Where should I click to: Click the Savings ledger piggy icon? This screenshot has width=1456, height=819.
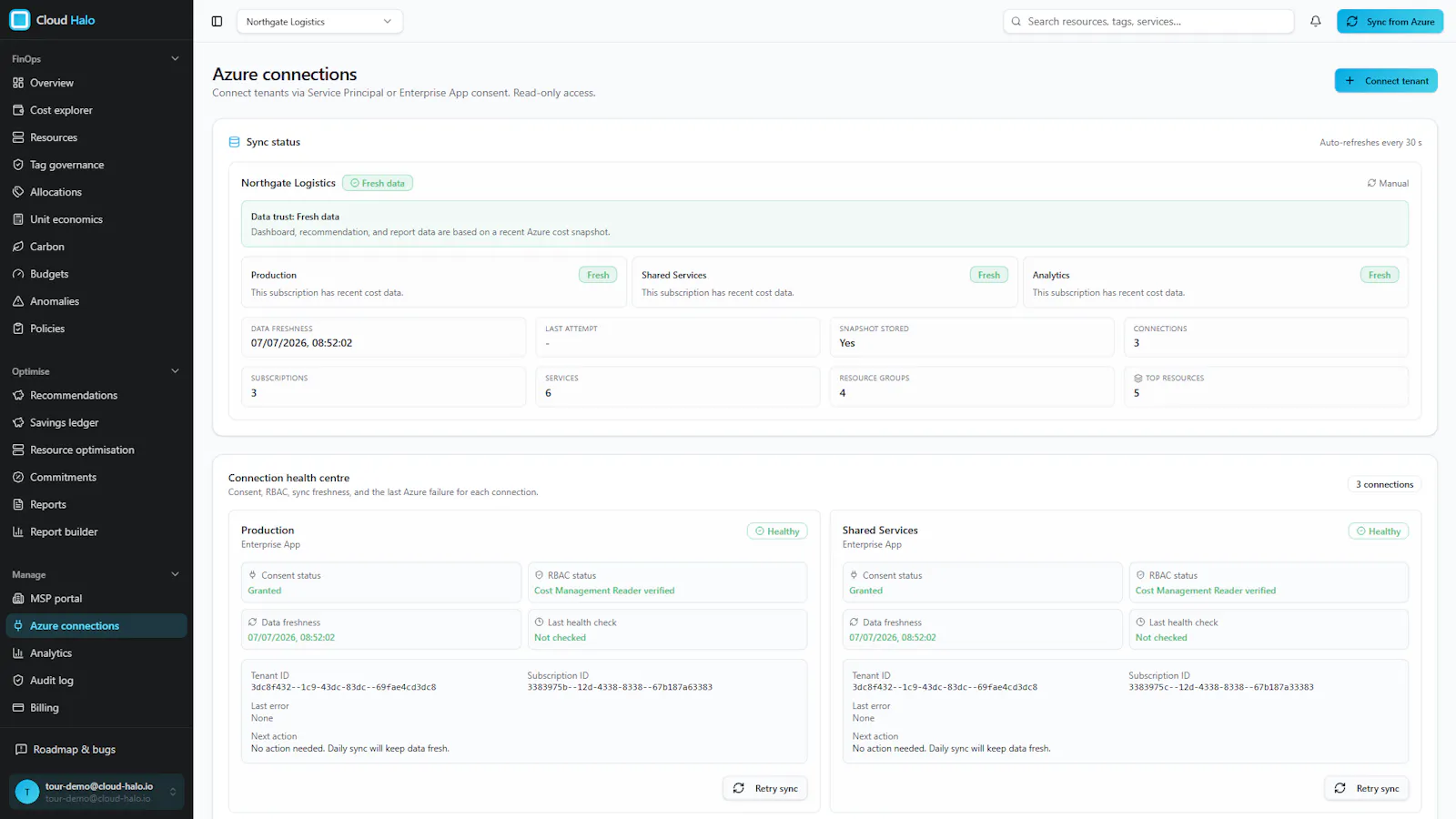(x=18, y=422)
